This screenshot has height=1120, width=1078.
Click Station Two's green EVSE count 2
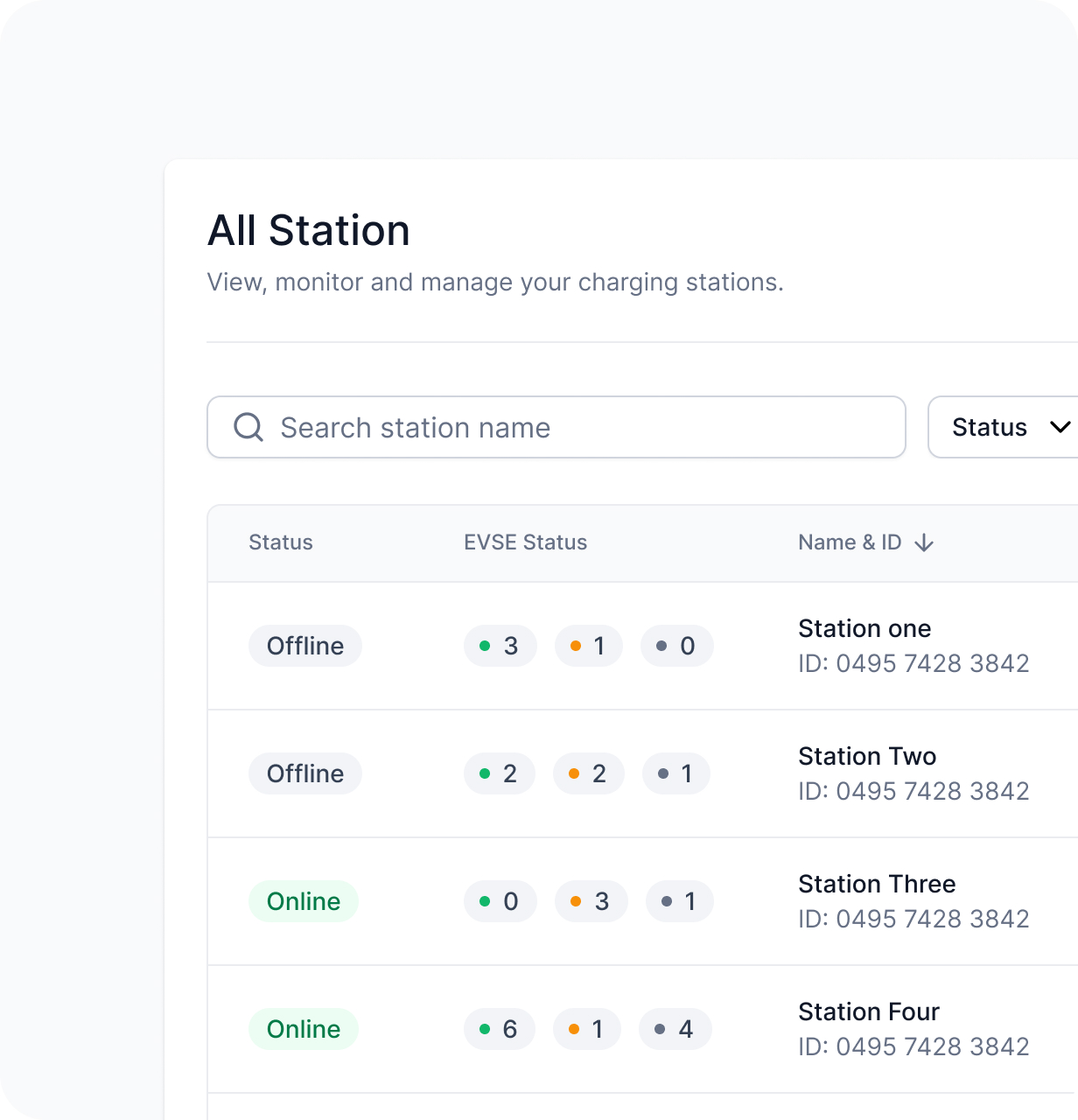[x=500, y=773]
